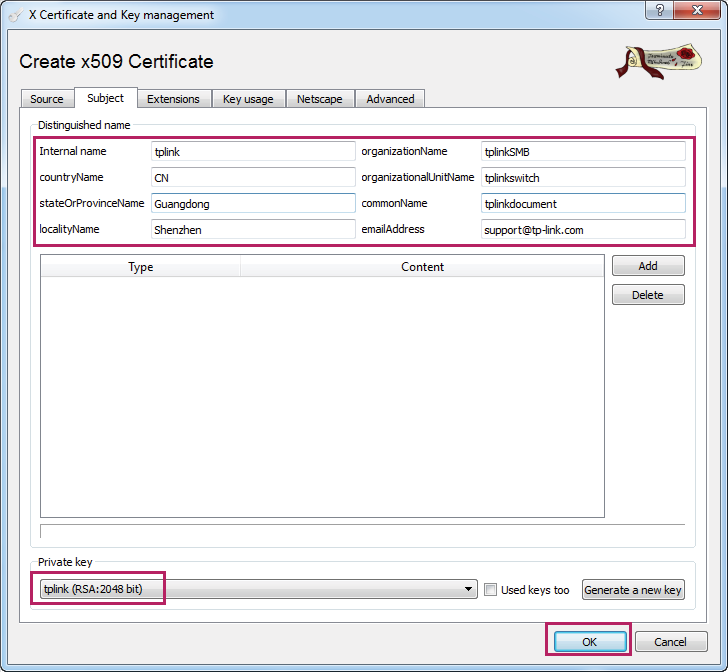Click the commonName field with tplinkdocument
Screen dimensions: 728x672
click(x=583, y=203)
